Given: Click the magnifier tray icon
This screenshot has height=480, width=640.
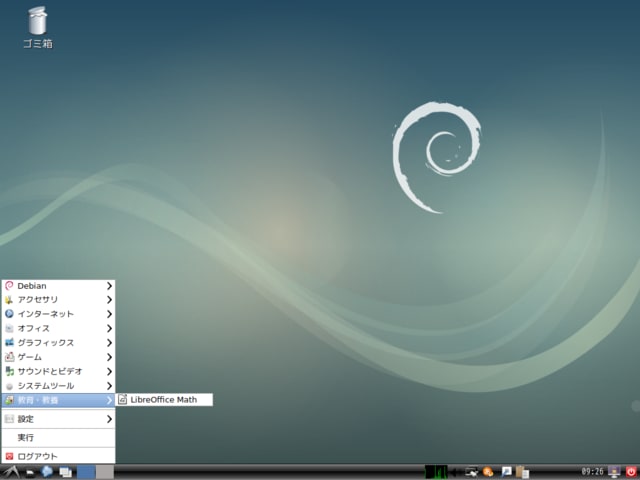Looking at the screenshot, I should [506, 472].
